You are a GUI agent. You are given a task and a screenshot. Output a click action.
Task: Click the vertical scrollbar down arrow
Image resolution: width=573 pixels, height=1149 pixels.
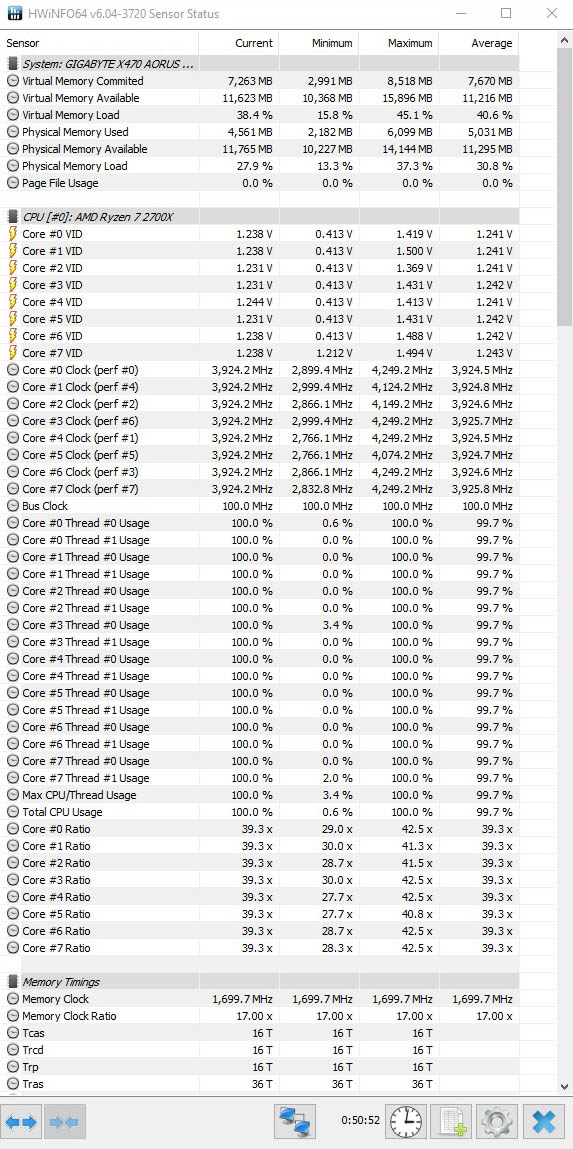click(x=564, y=1086)
